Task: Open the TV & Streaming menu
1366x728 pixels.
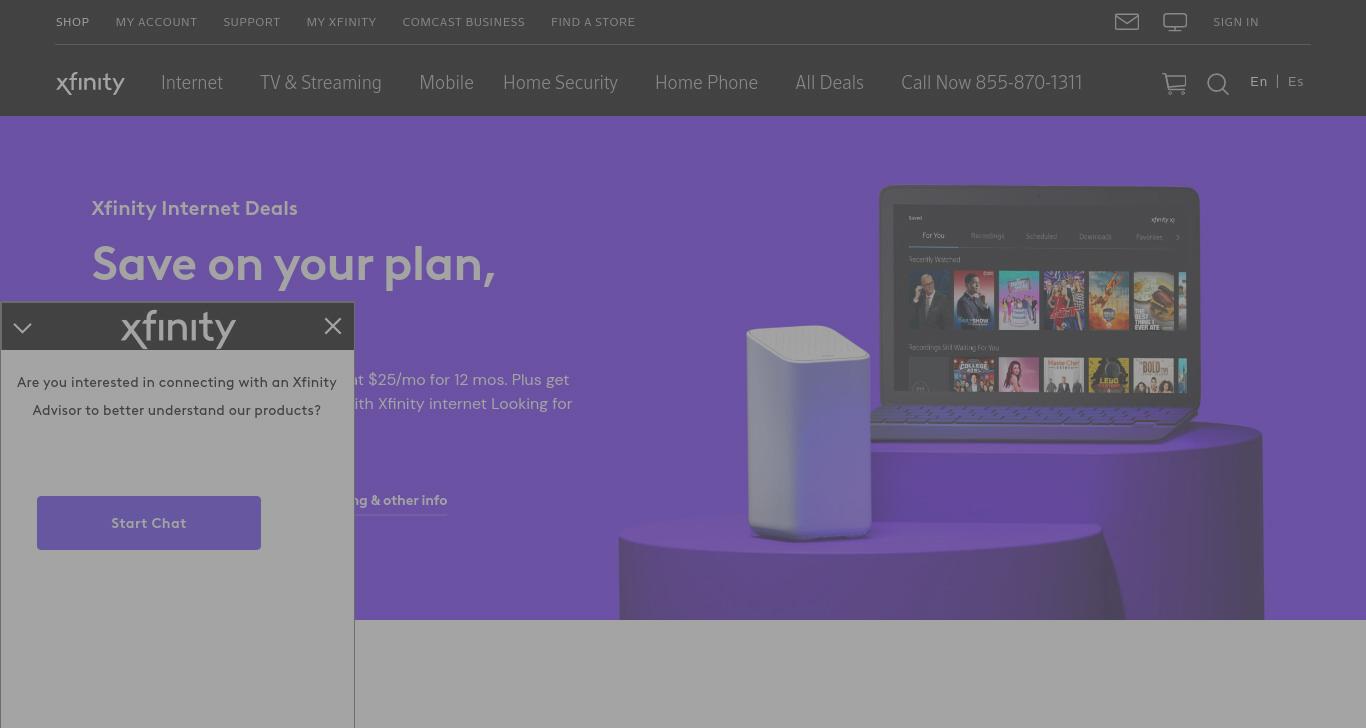Action: [x=320, y=83]
